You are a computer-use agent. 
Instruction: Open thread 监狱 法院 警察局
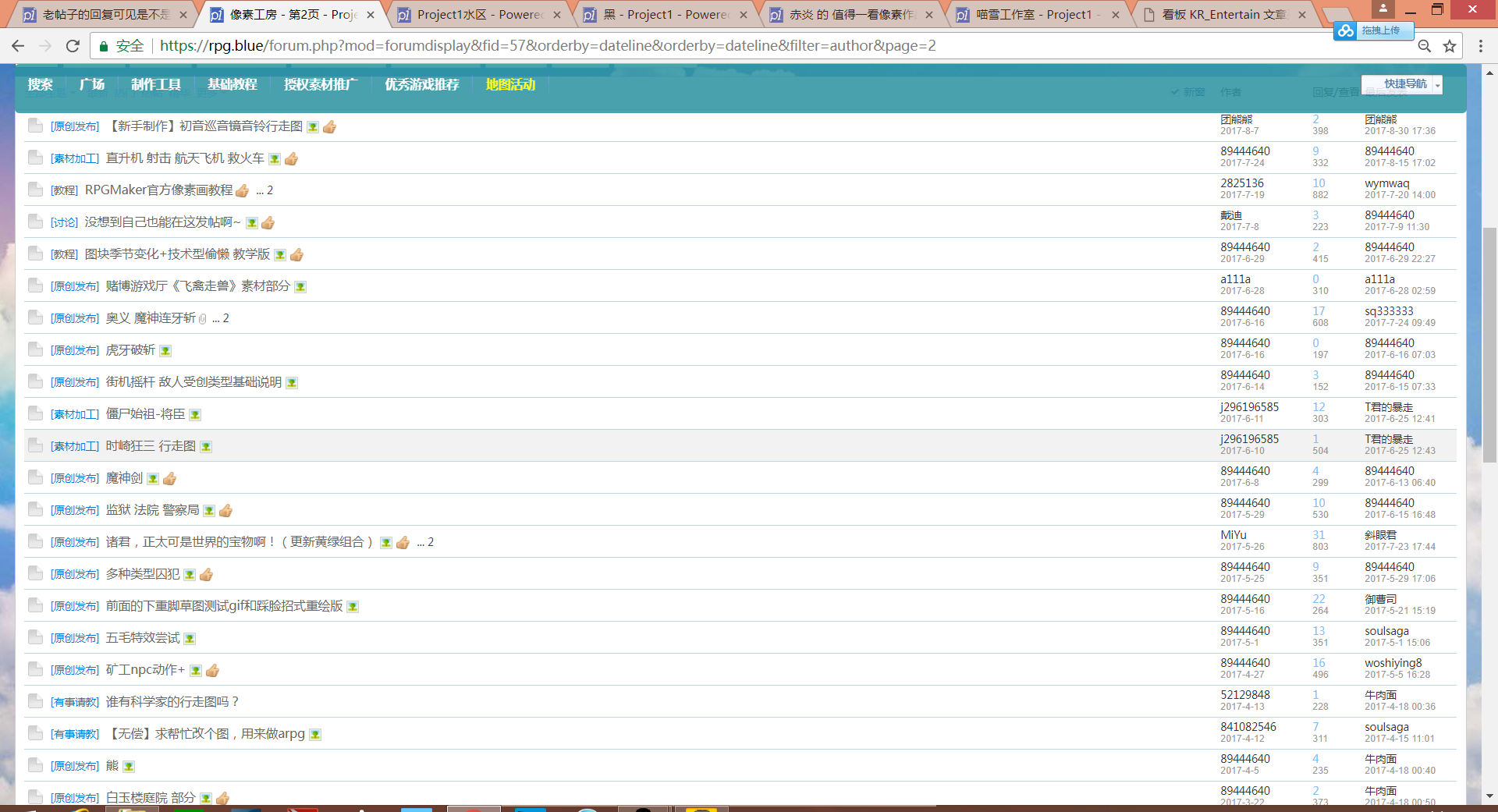[x=153, y=510]
